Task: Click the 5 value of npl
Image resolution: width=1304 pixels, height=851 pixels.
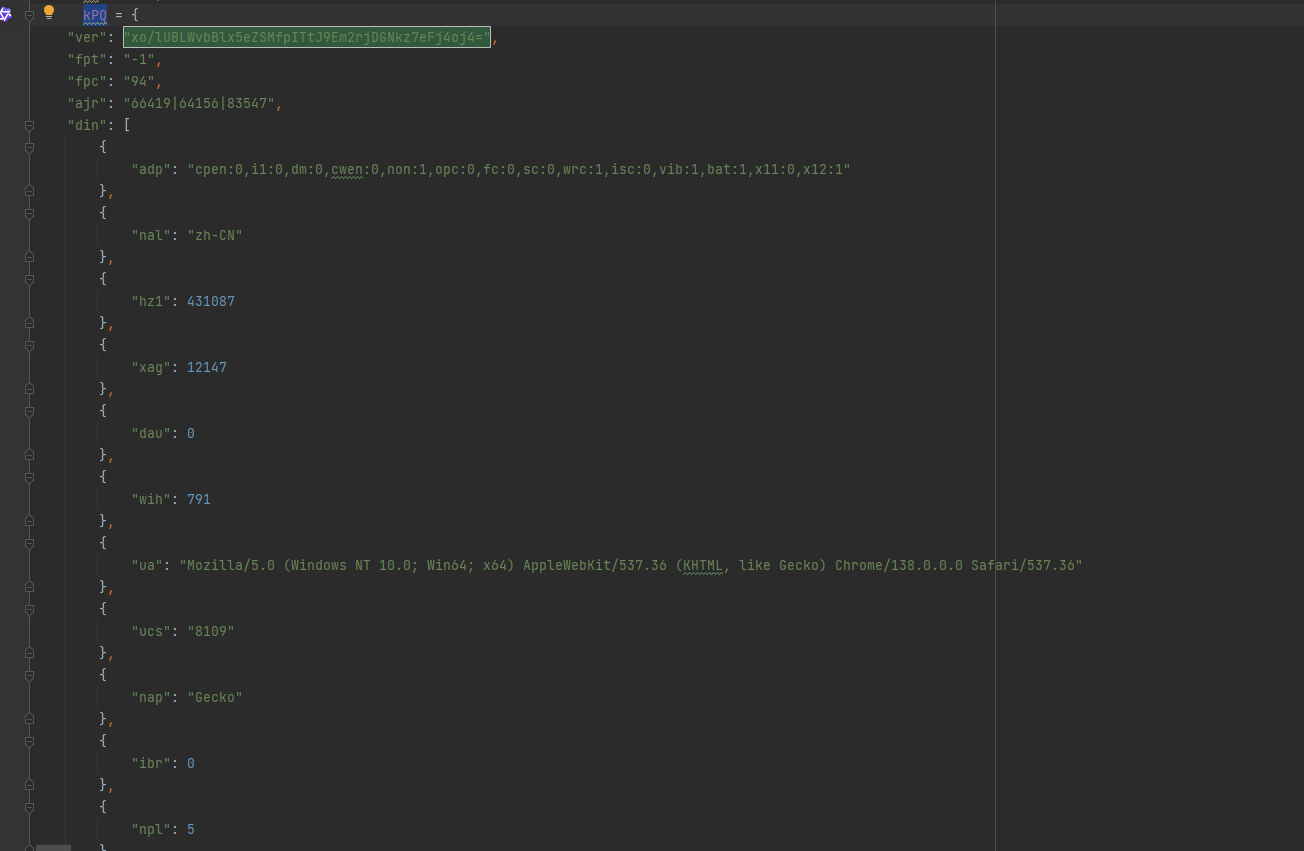Action: coord(191,829)
